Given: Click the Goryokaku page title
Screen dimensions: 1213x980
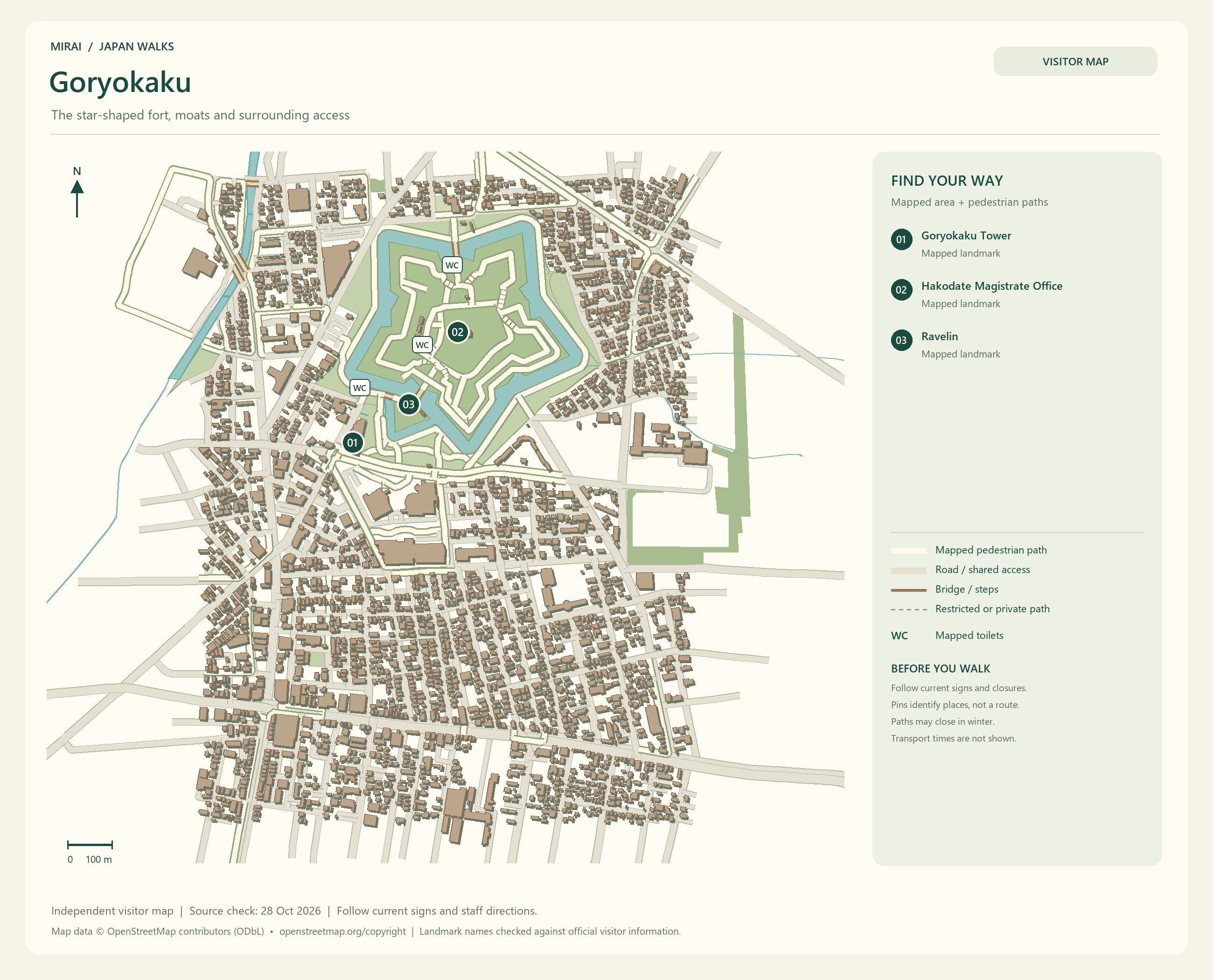Looking at the screenshot, I should pos(120,82).
